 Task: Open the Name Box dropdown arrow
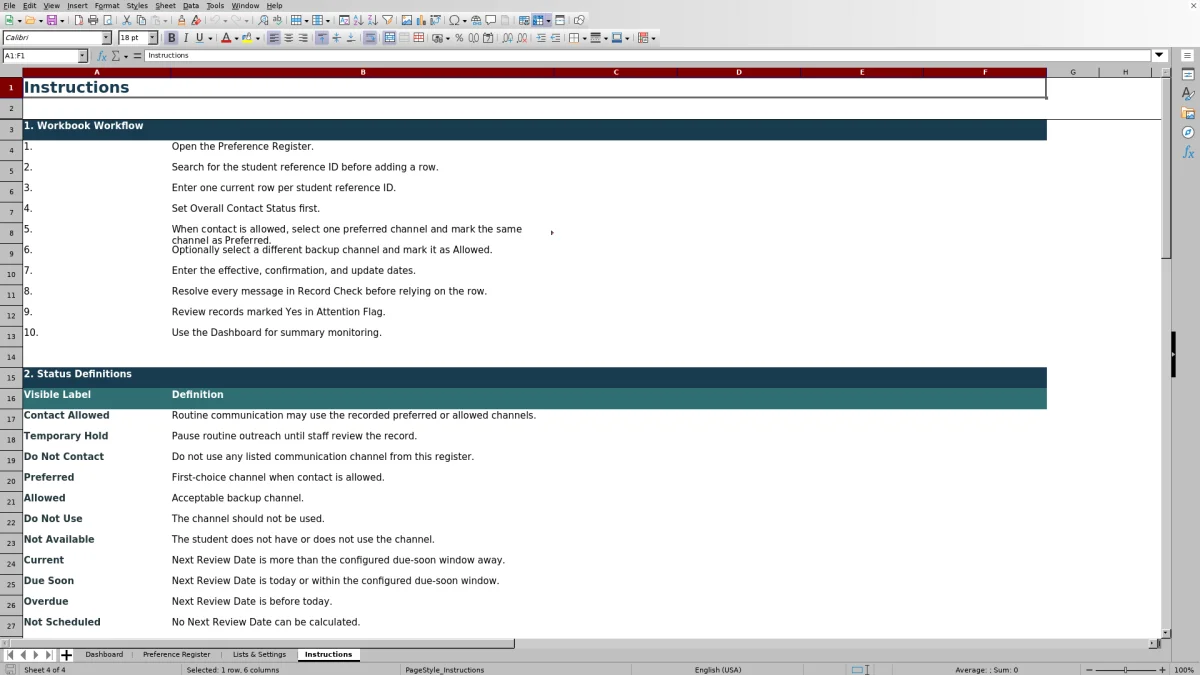[83, 56]
